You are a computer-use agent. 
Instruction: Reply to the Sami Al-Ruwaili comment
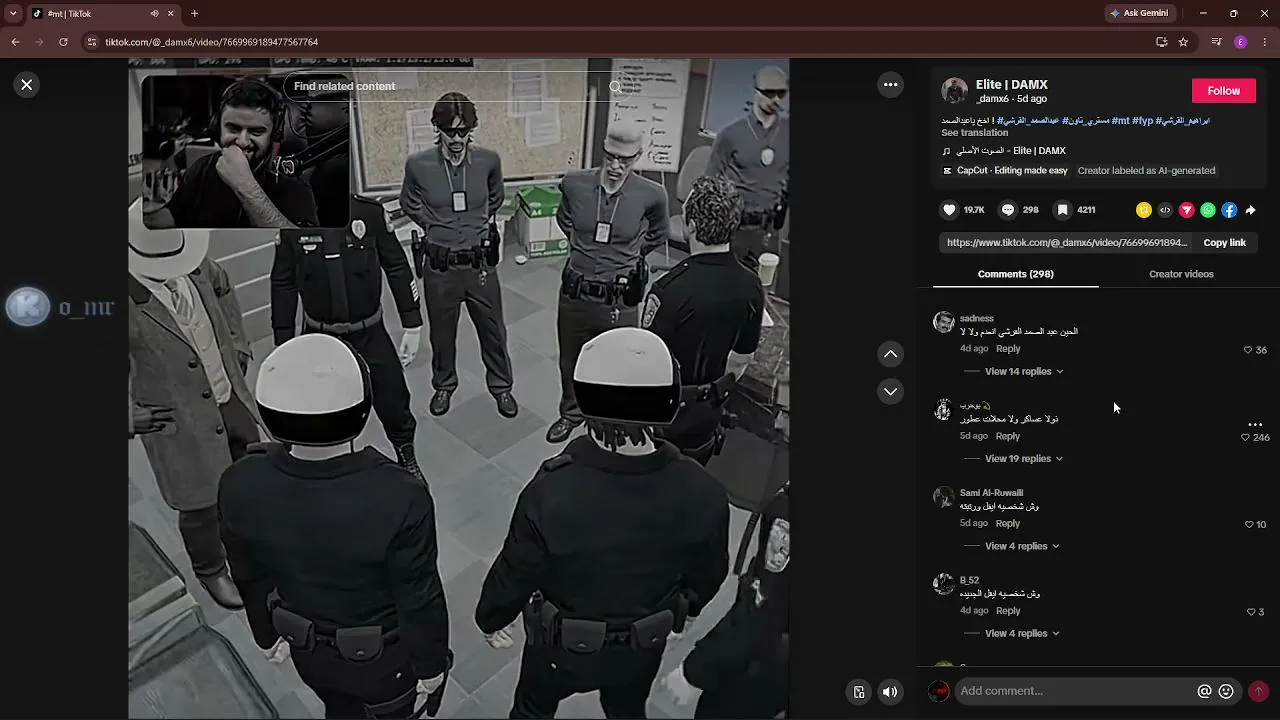point(1008,524)
